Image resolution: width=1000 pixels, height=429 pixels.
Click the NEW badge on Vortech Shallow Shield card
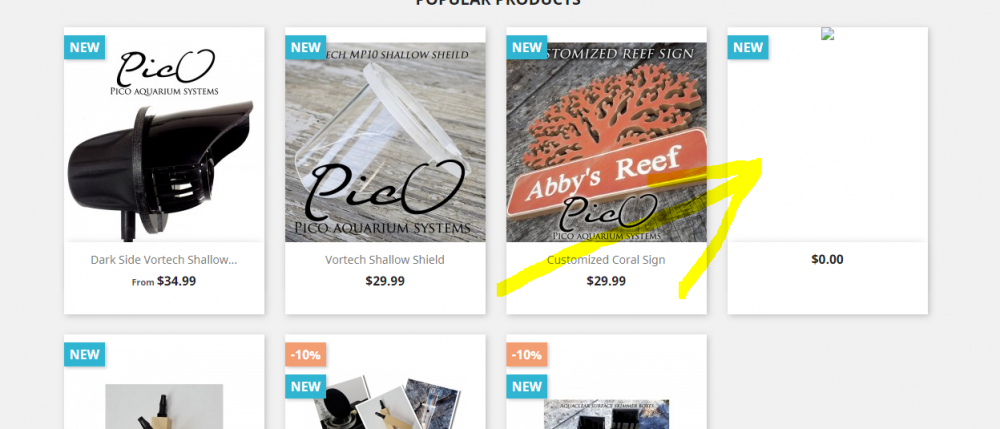pyautogui.click(x=305, y=47)
